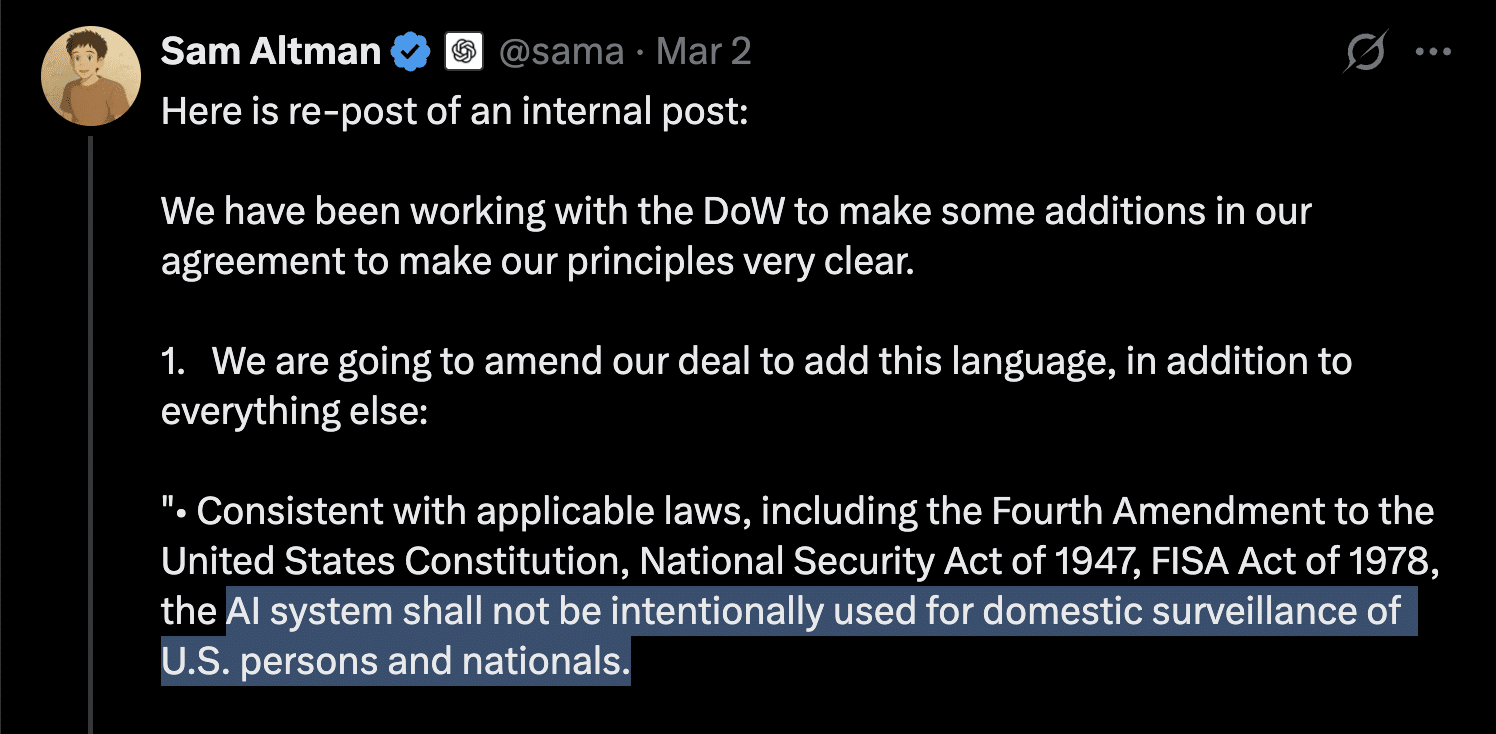
Task: Click the 'everything else:' line
Action: click(x=294, y=411)
